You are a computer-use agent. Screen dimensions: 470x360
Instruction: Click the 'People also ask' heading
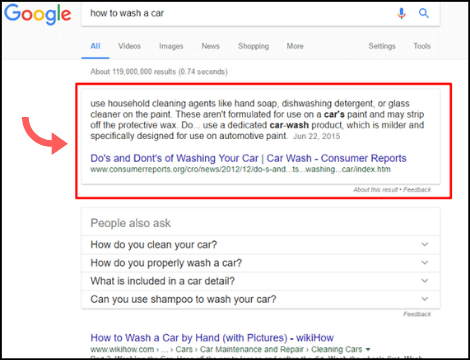pyautogui.click(x=131, y=223)
